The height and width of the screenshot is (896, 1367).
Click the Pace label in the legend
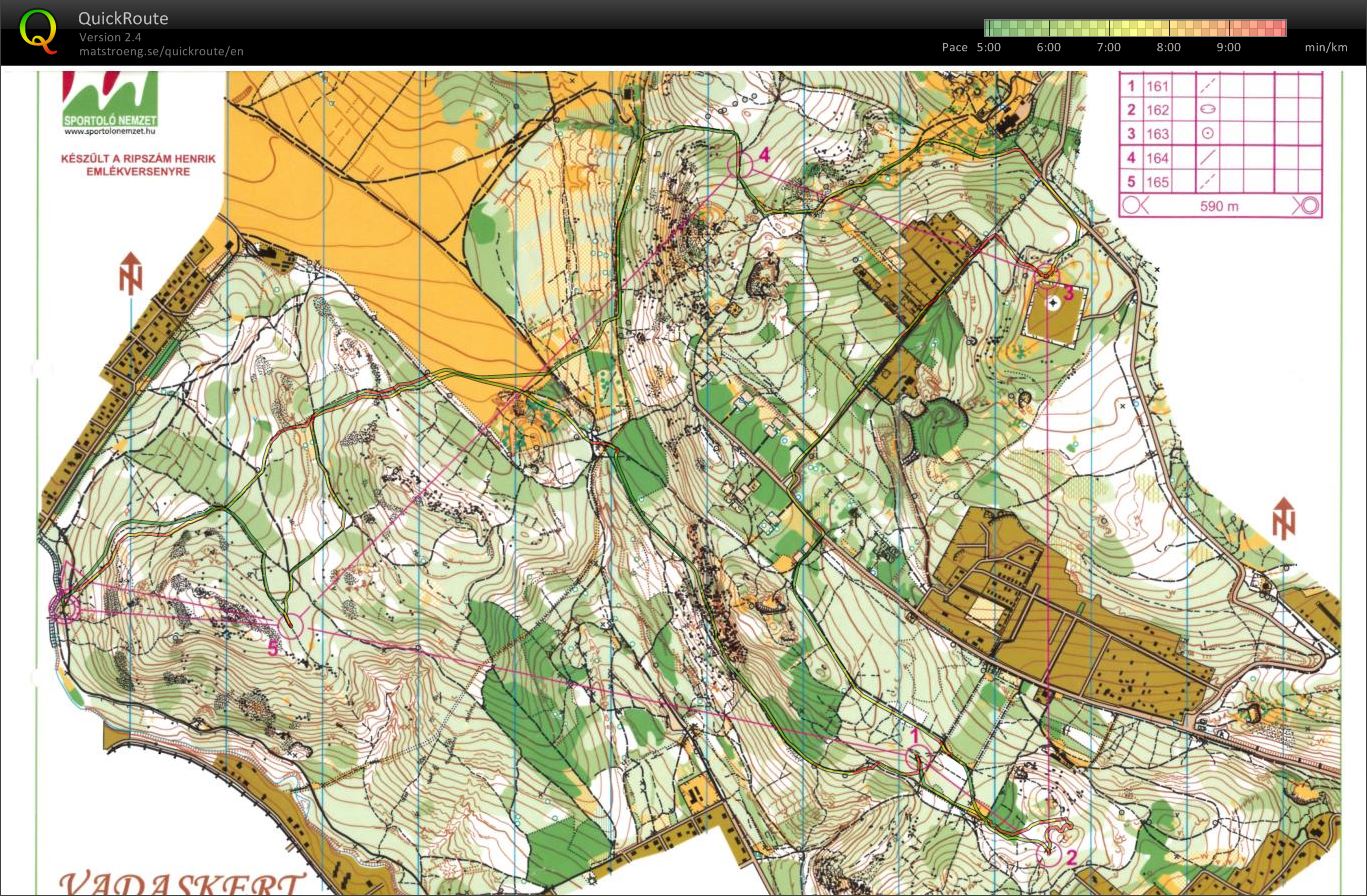(955, 47)
